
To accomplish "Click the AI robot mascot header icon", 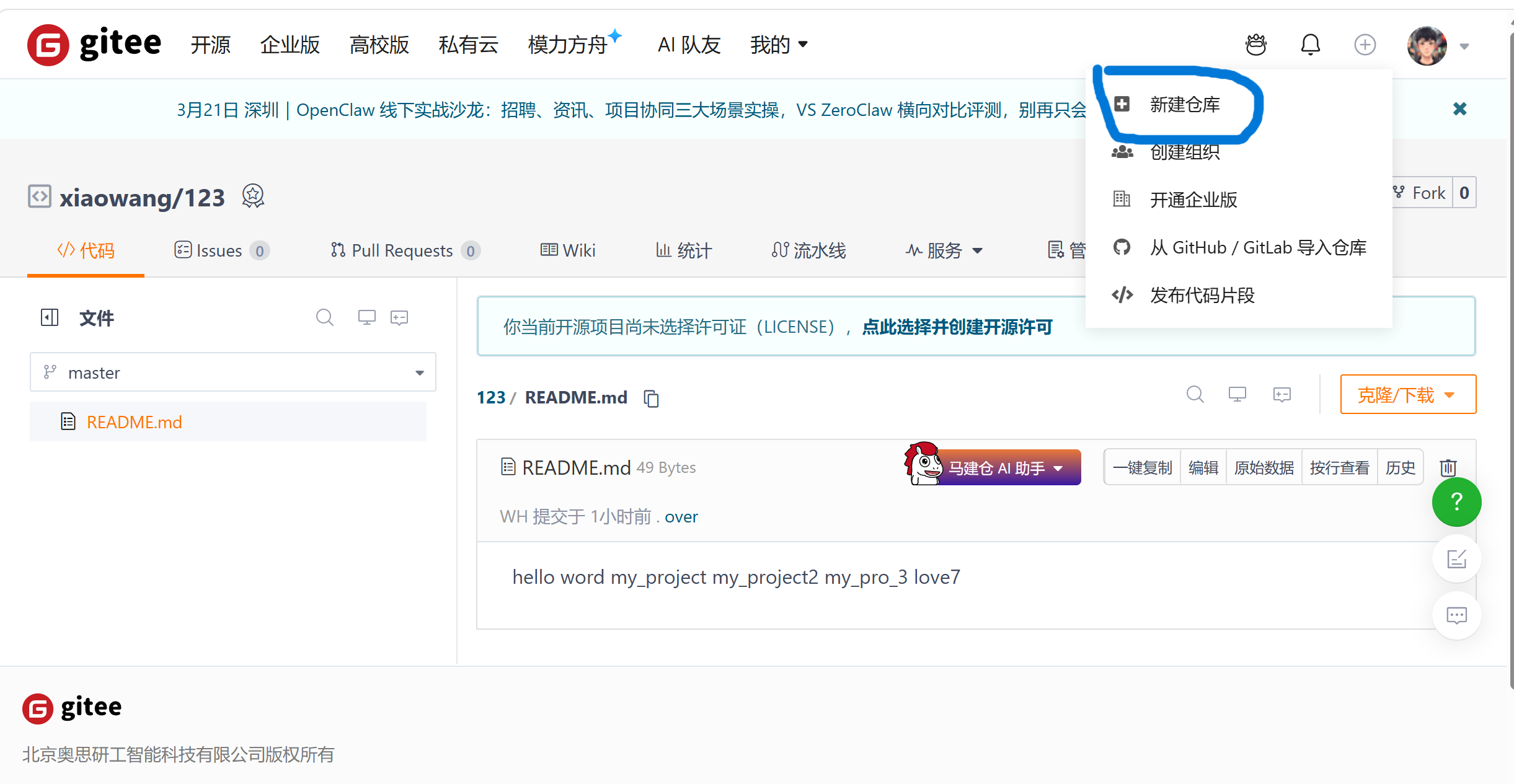I will click(x=1256, y=45).
